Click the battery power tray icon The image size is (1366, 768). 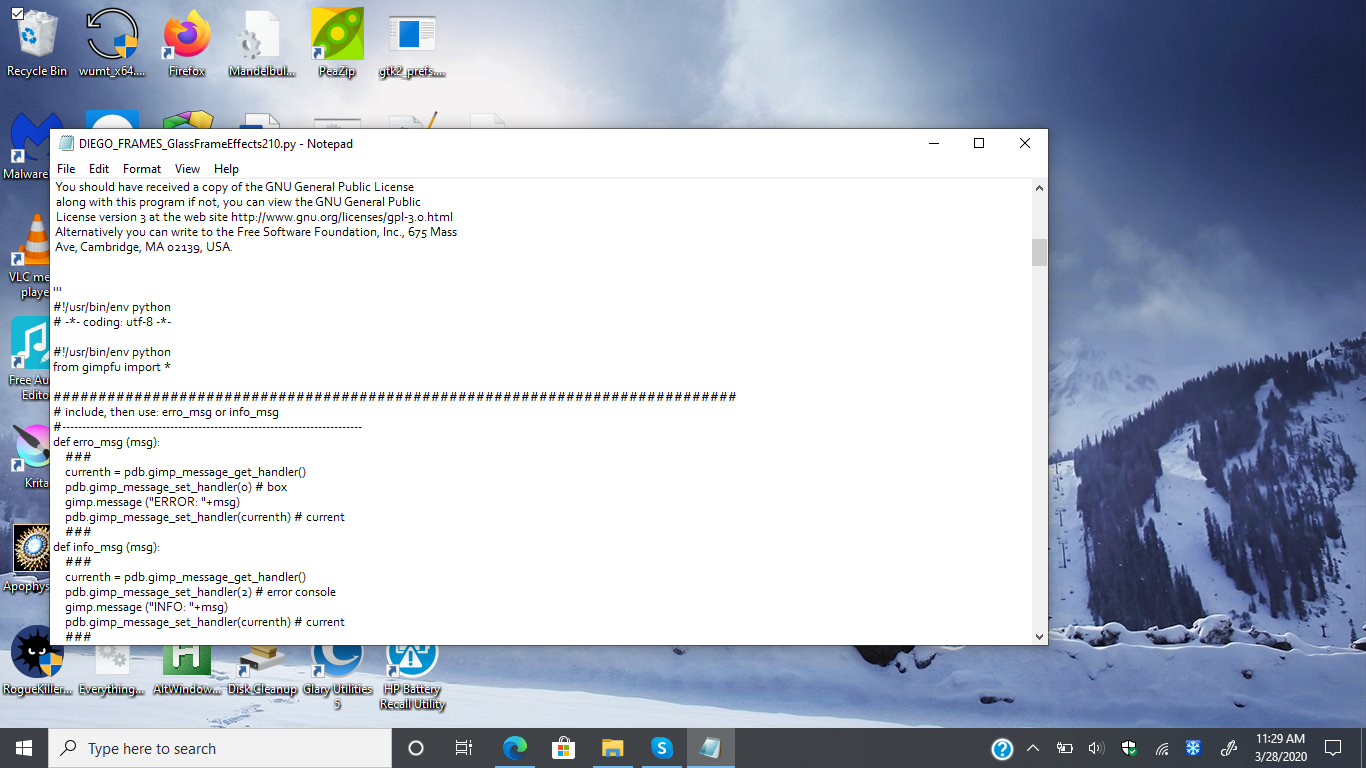pos(1065,748)
